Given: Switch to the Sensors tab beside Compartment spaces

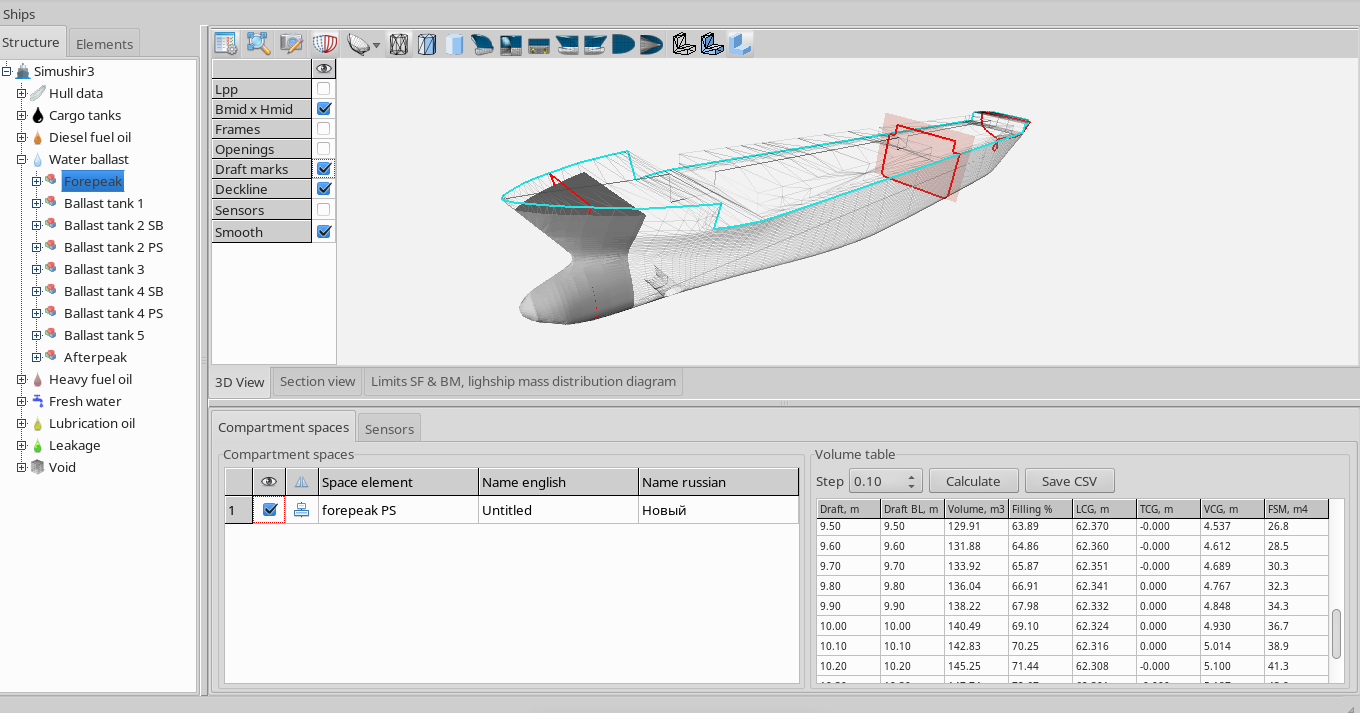Looking at the screenshot, I should coord(389,429).
